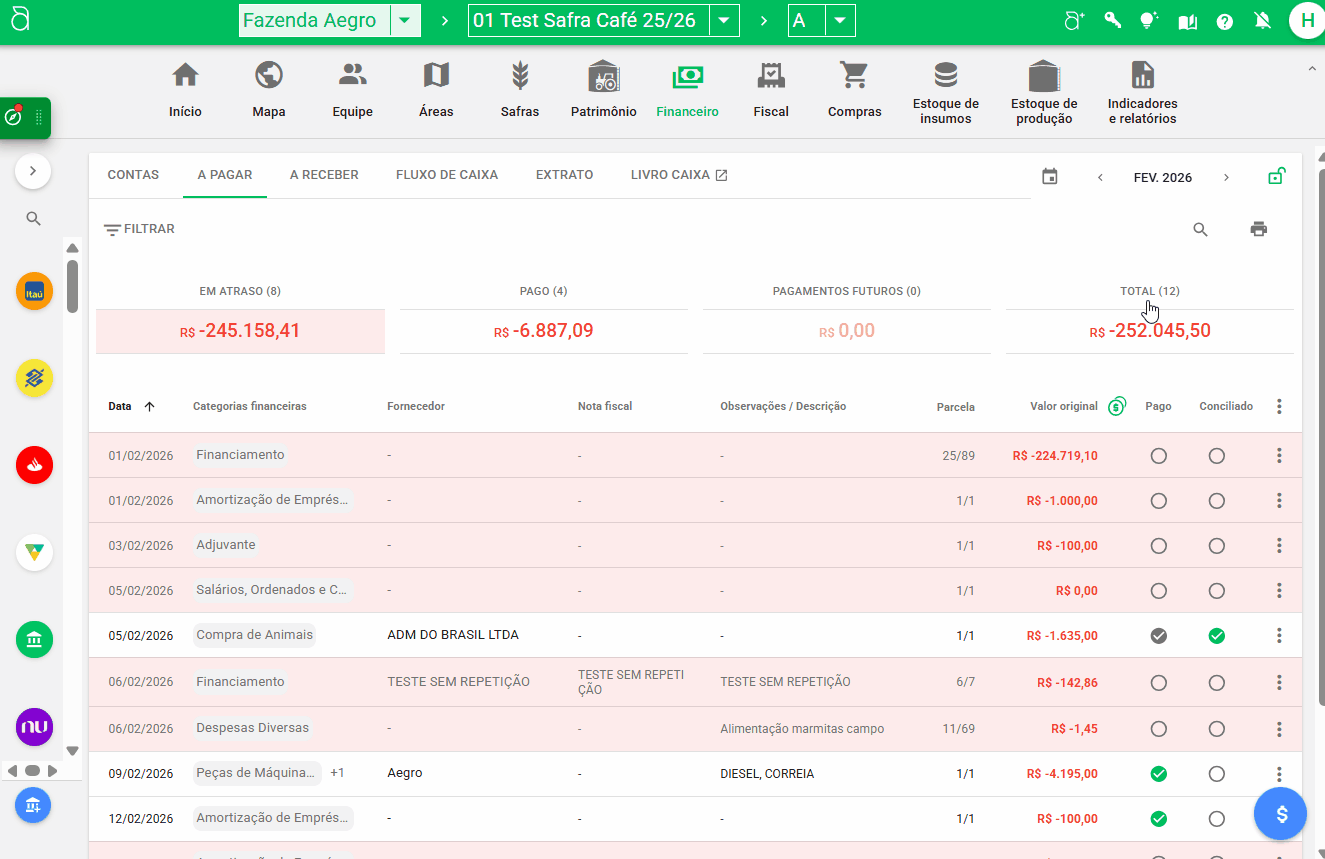The image size is (1325, 859).
Task: Expand the Safra Café 25/26 dropdown
Action: pos(724,21)
